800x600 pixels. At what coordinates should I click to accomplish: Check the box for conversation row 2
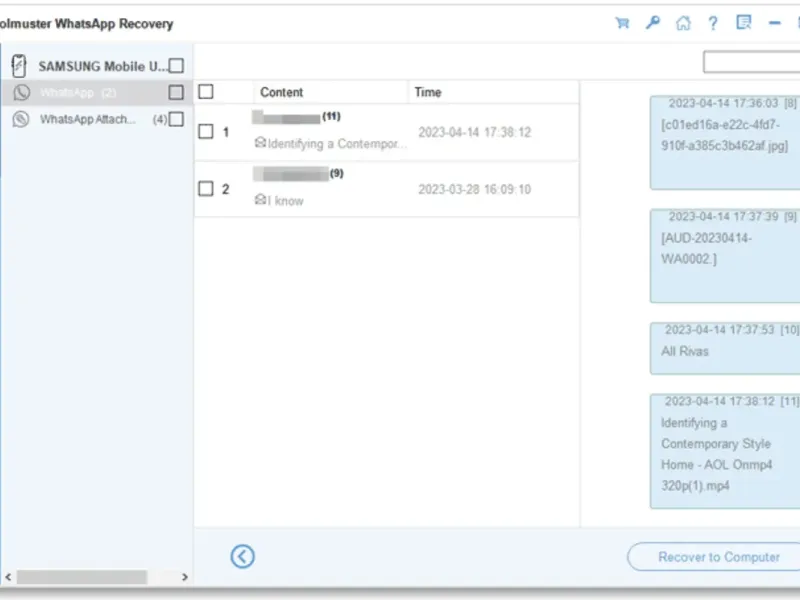pos(206,189)
